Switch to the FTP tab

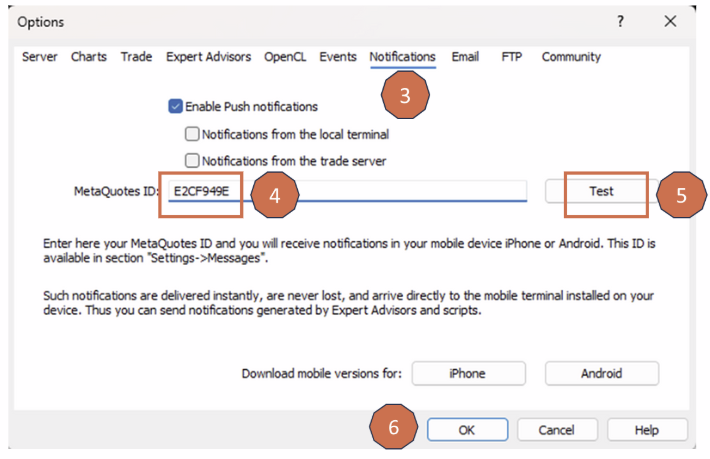coord(511,57)
